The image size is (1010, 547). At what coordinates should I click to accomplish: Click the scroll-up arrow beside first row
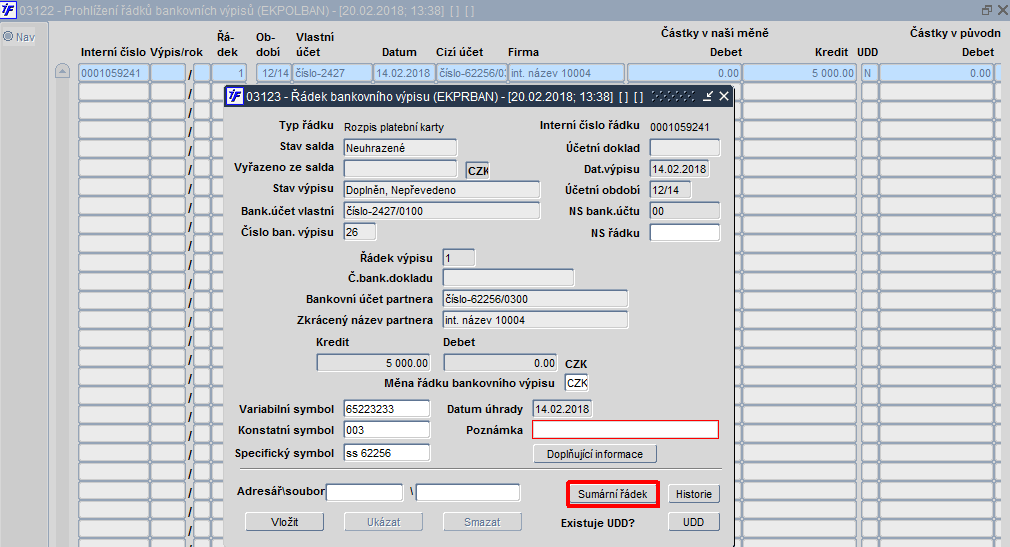[62, 72]
